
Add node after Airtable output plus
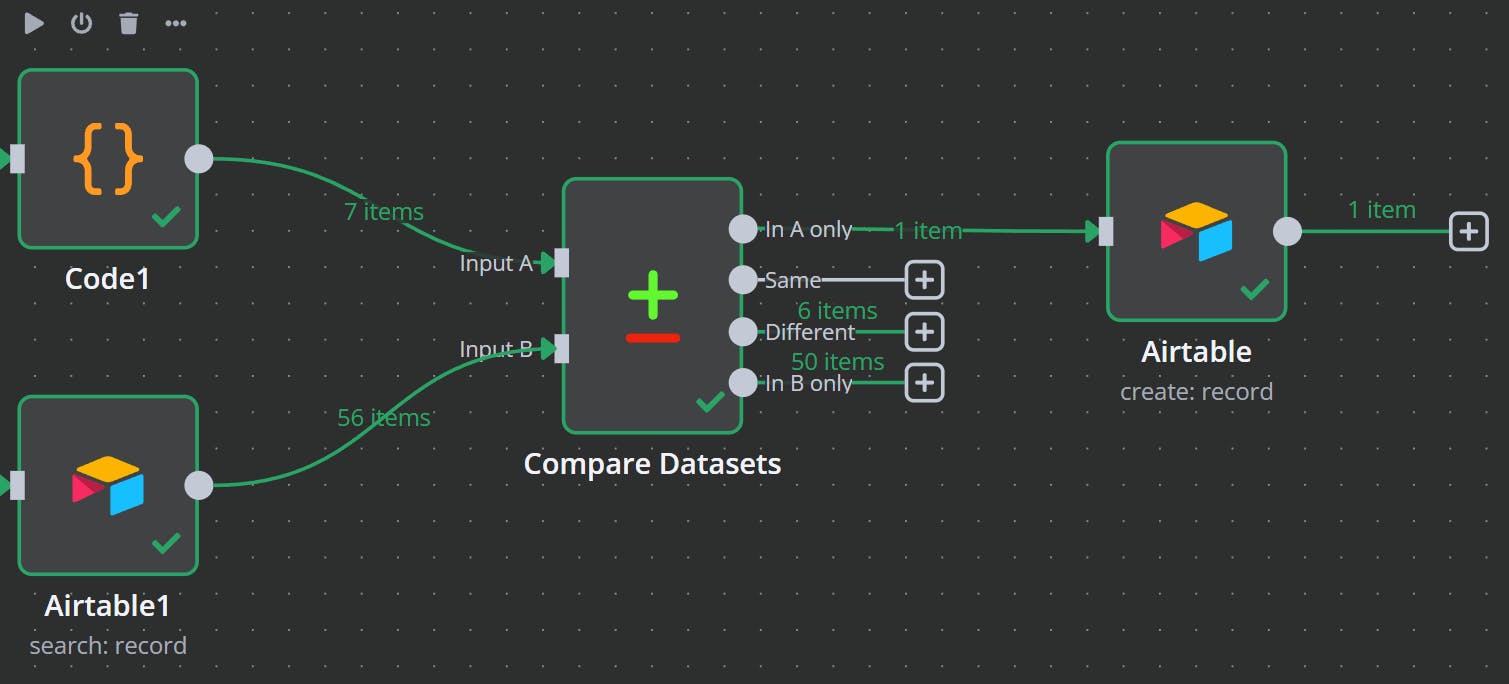[x=1468, y=231]
